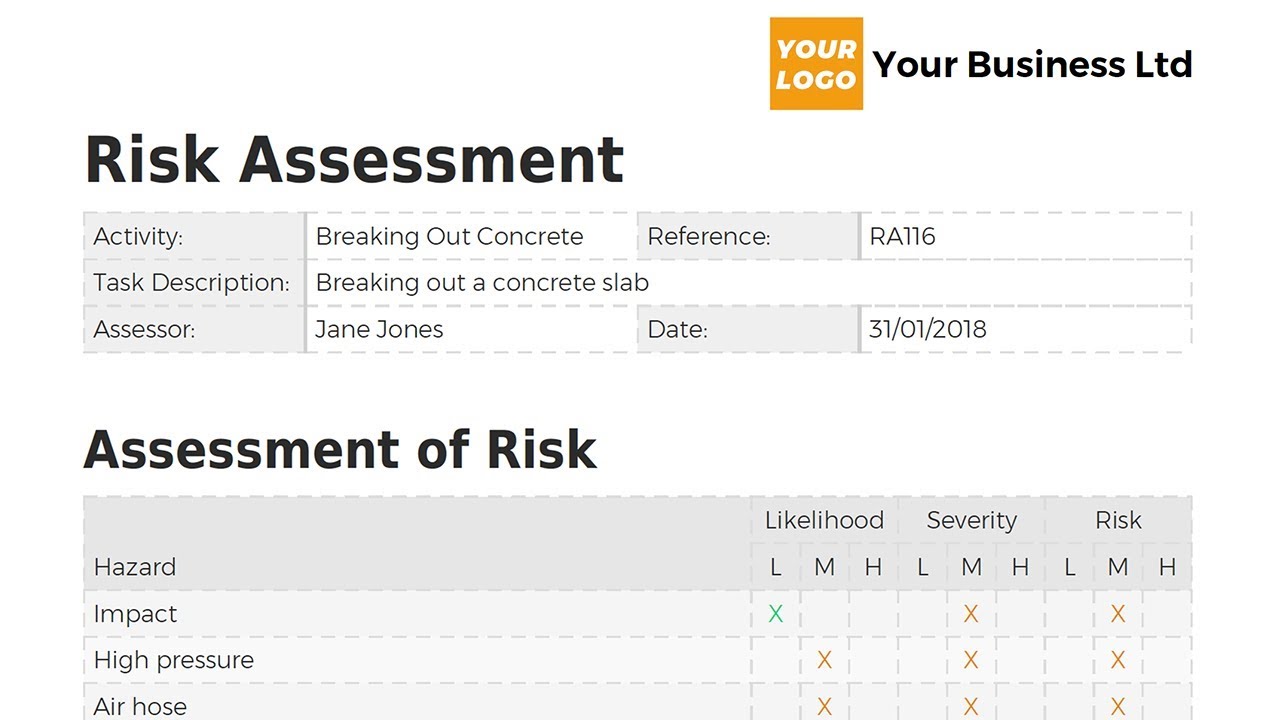Click the Severity column header

click(x=971, y=520)
